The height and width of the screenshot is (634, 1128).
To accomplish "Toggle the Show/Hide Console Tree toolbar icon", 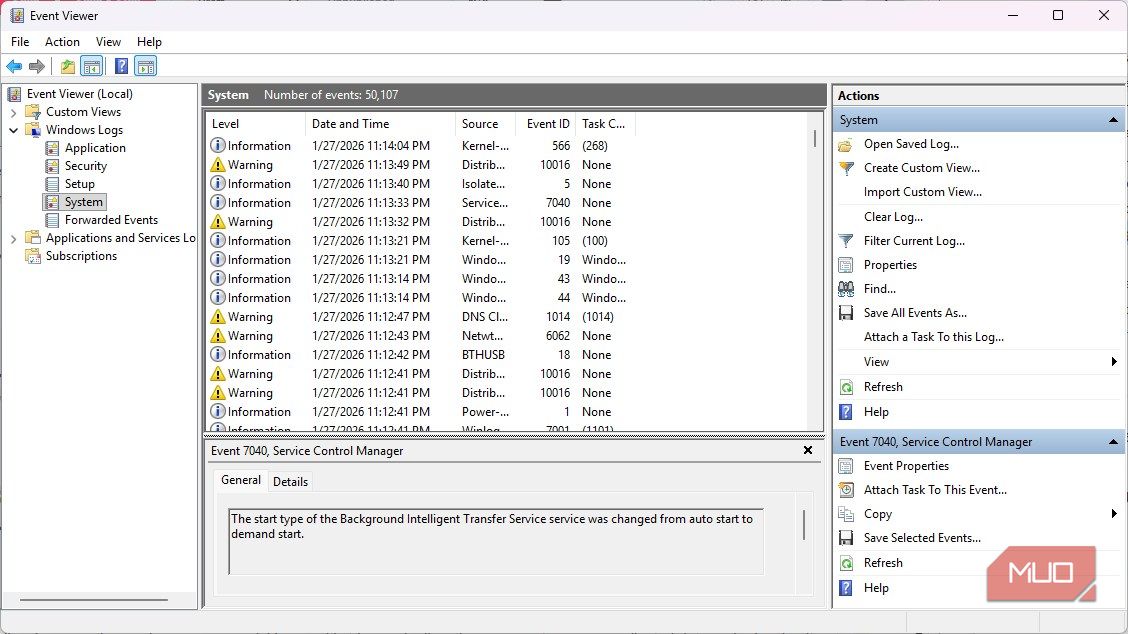I will [92, 67].
